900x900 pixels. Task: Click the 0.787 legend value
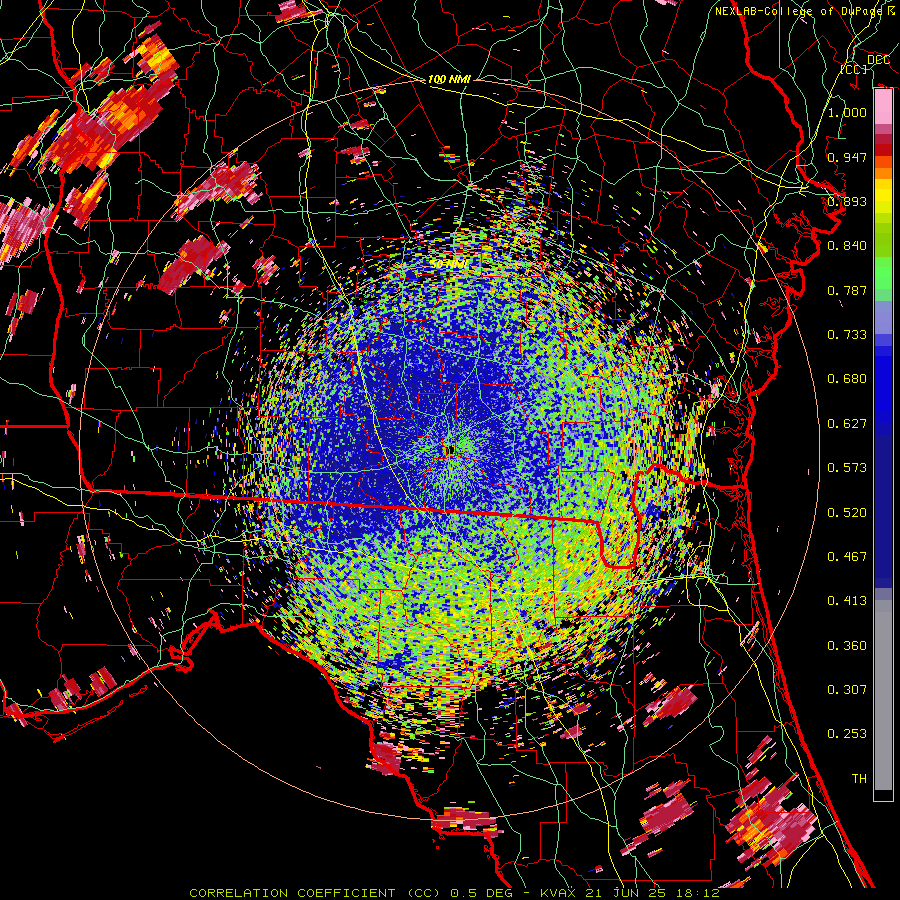click(847, 290)
